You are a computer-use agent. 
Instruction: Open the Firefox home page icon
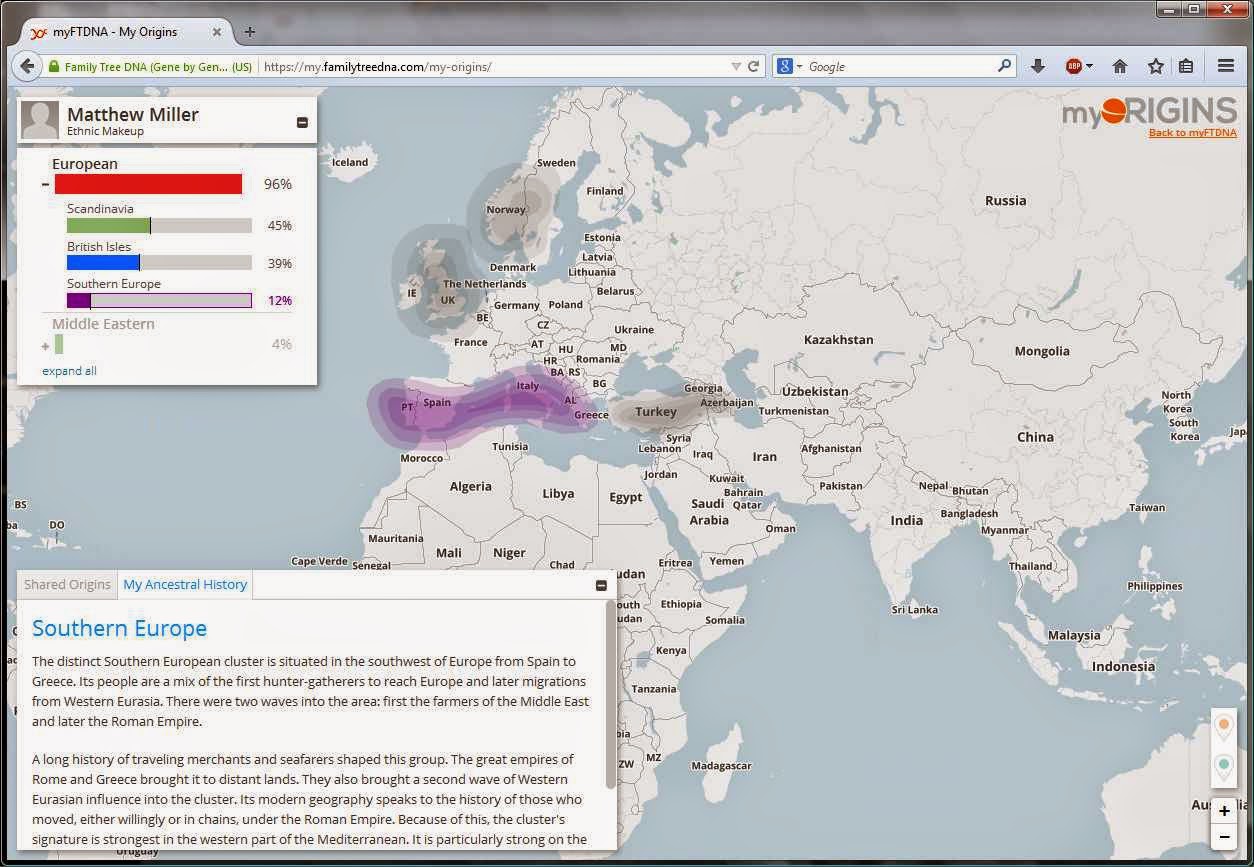(x=1120, y=65)
